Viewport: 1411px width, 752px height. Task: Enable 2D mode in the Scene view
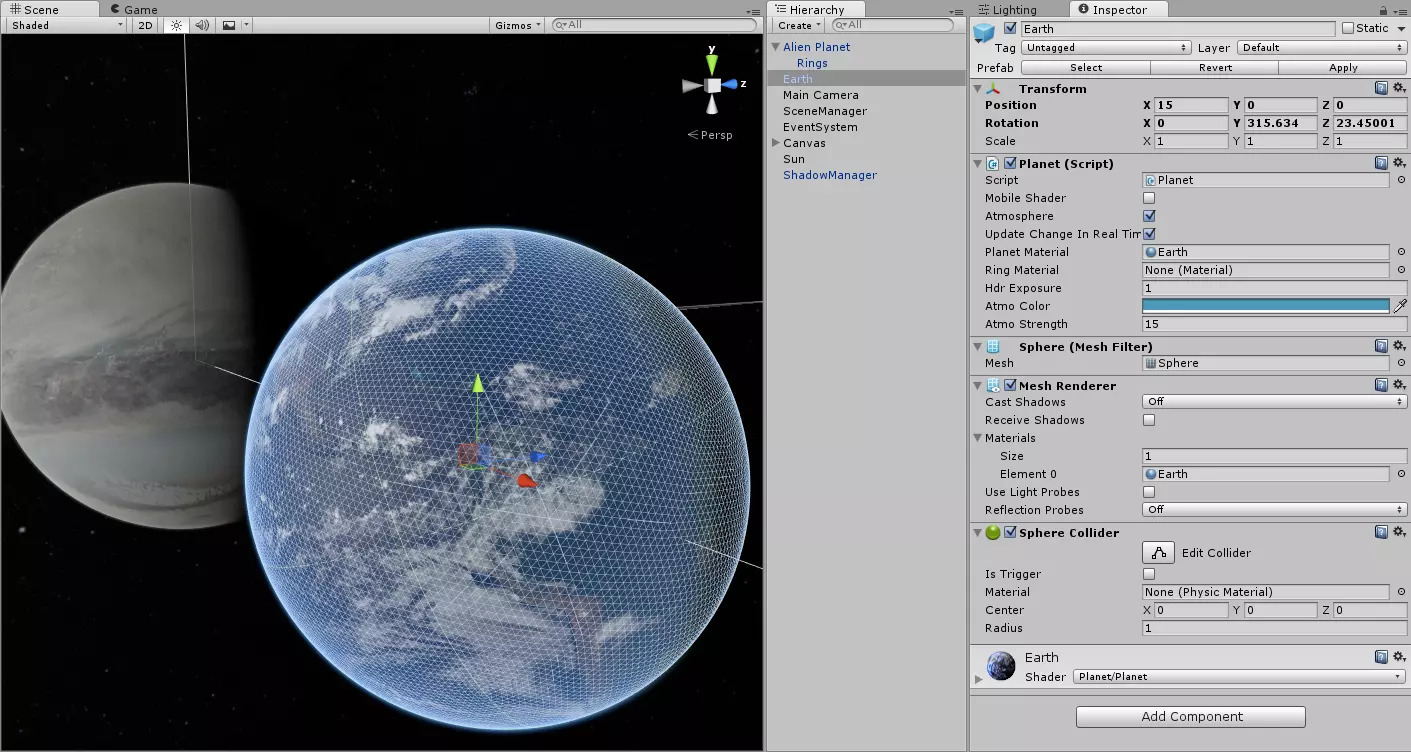pos(143,25)
